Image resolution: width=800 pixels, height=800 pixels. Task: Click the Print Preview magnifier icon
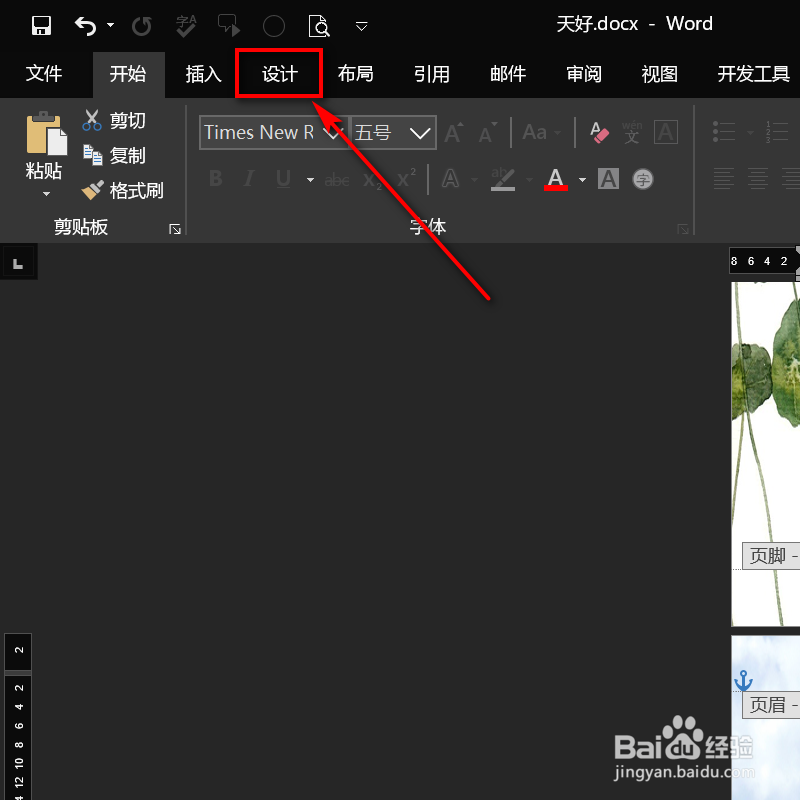[x=319, y=26]
